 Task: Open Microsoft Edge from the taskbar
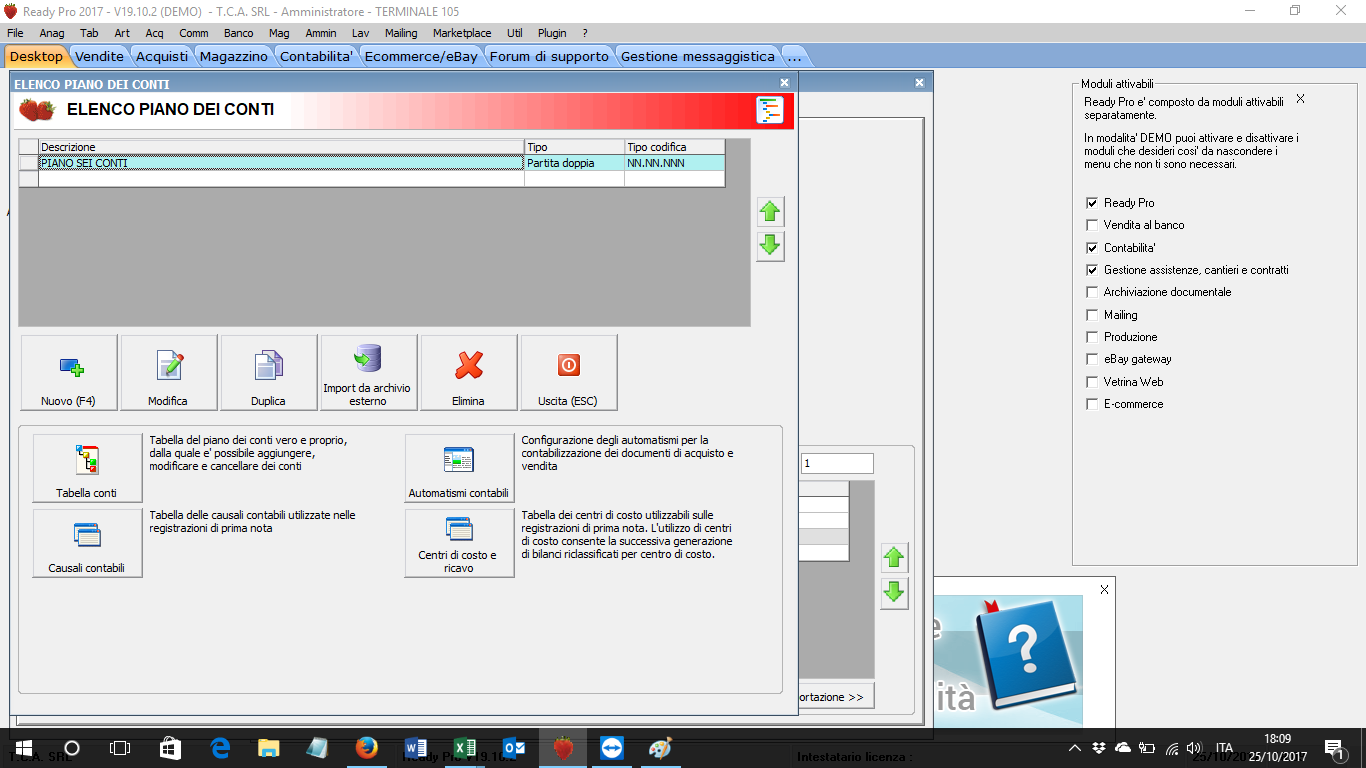click(x=220, y=748)
